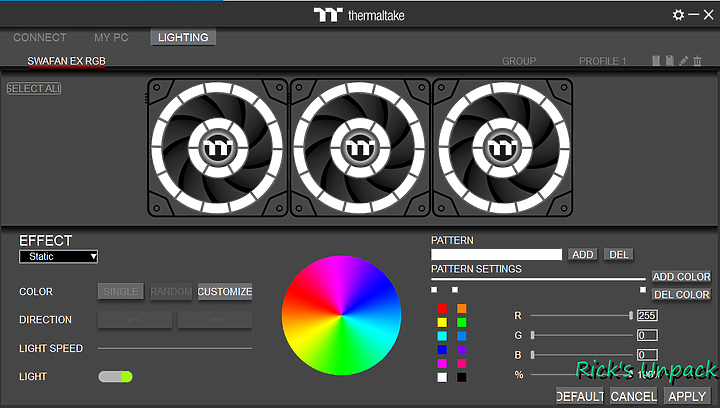Viewport: 720px width, 408px height.
Task: Choose the white color swatch
Action: (x=442, y=377)
